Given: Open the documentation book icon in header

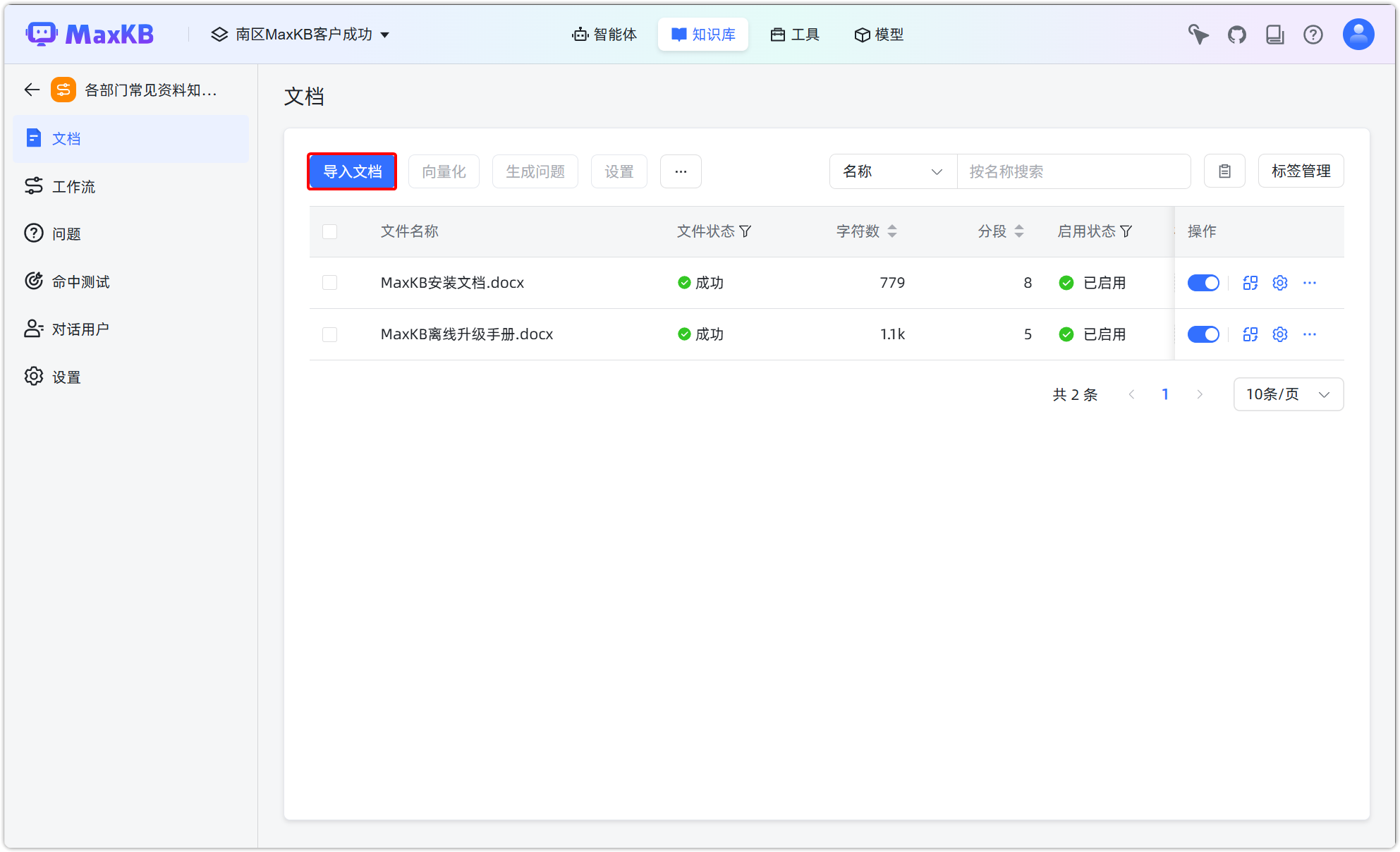Looking at the screenshot, I should (x=1275, y=34).
